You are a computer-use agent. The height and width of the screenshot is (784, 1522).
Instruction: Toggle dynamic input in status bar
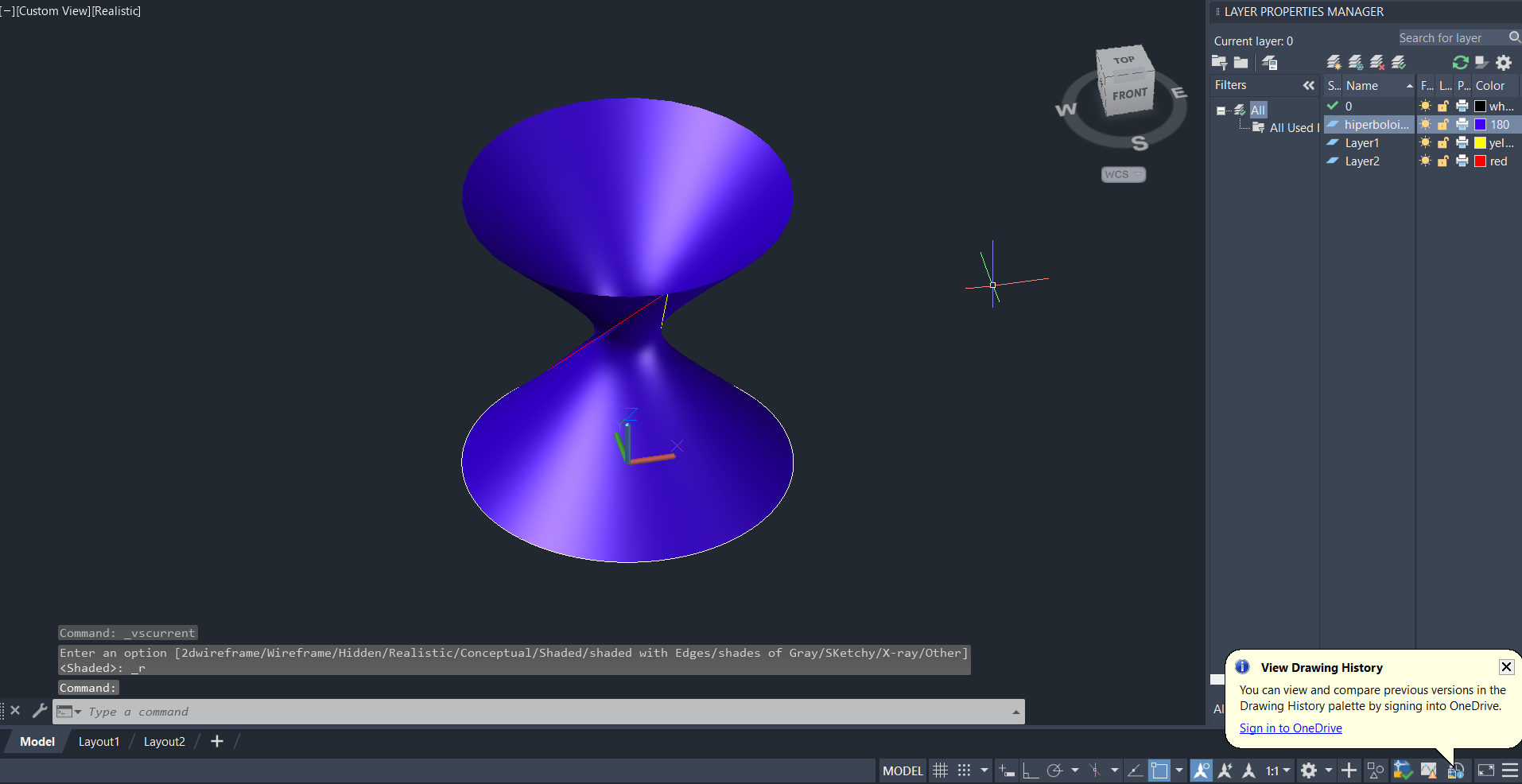1007,770
